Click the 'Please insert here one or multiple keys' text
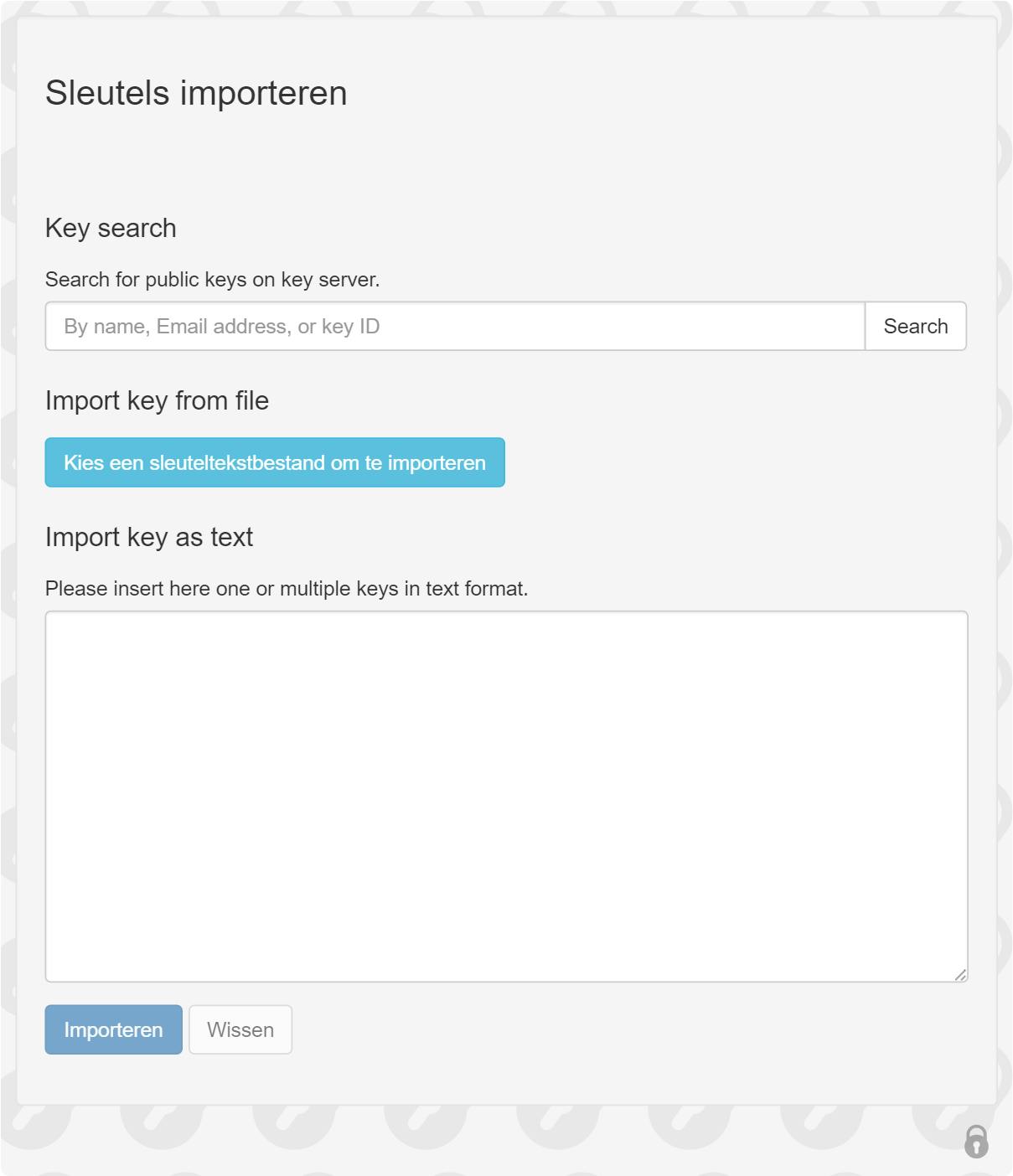The height and width of the screenshot is (1176, 1013). pos(287,589)
